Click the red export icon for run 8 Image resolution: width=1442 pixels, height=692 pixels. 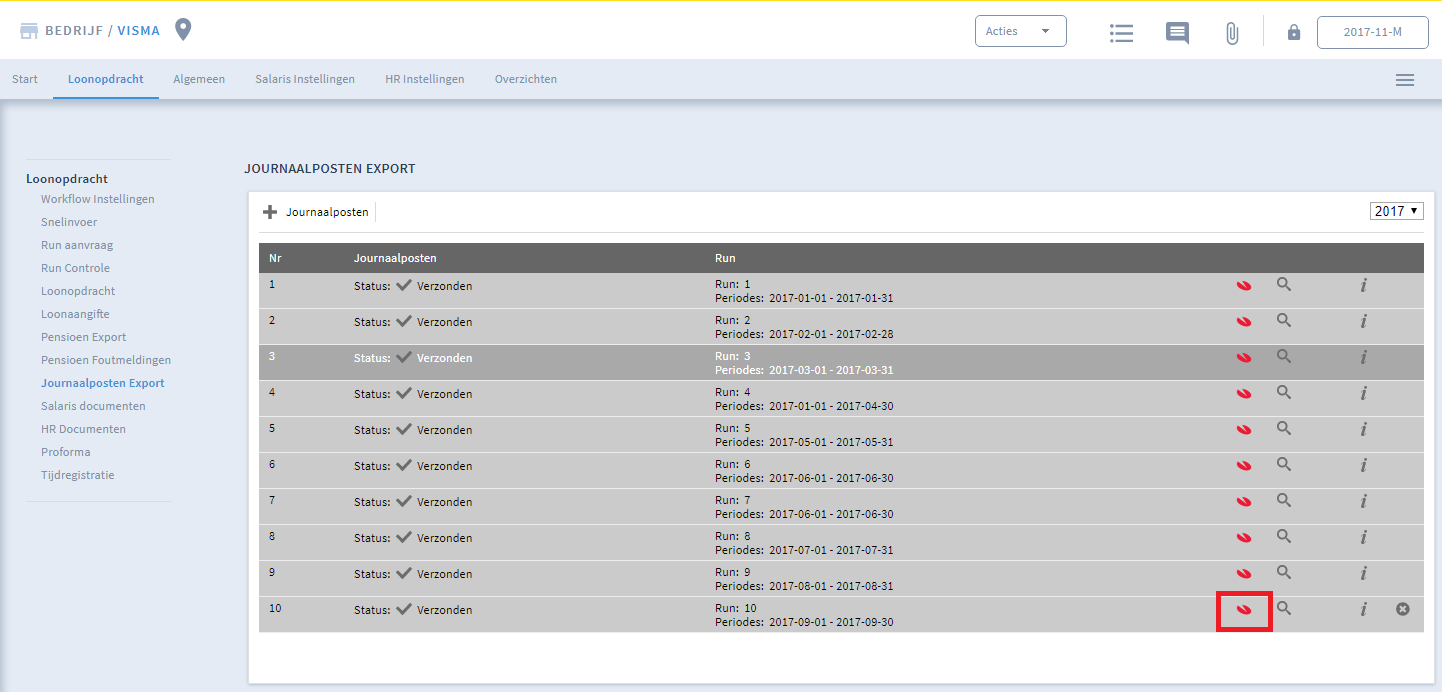[x=1244, y=538]
